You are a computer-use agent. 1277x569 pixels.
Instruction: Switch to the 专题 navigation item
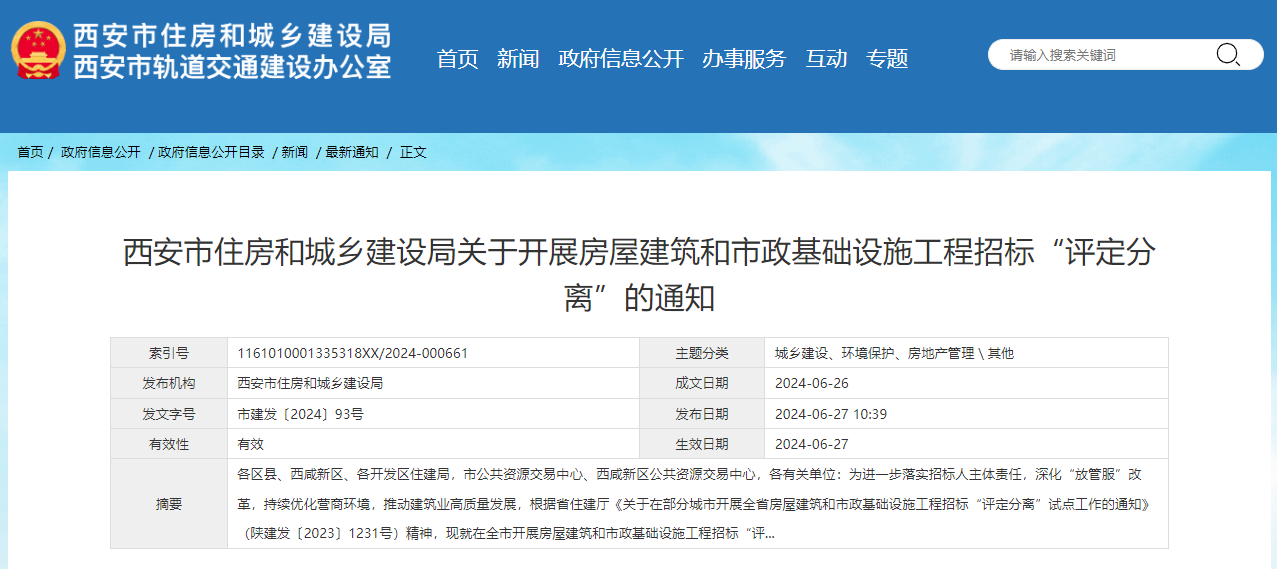tap(887, 59)
